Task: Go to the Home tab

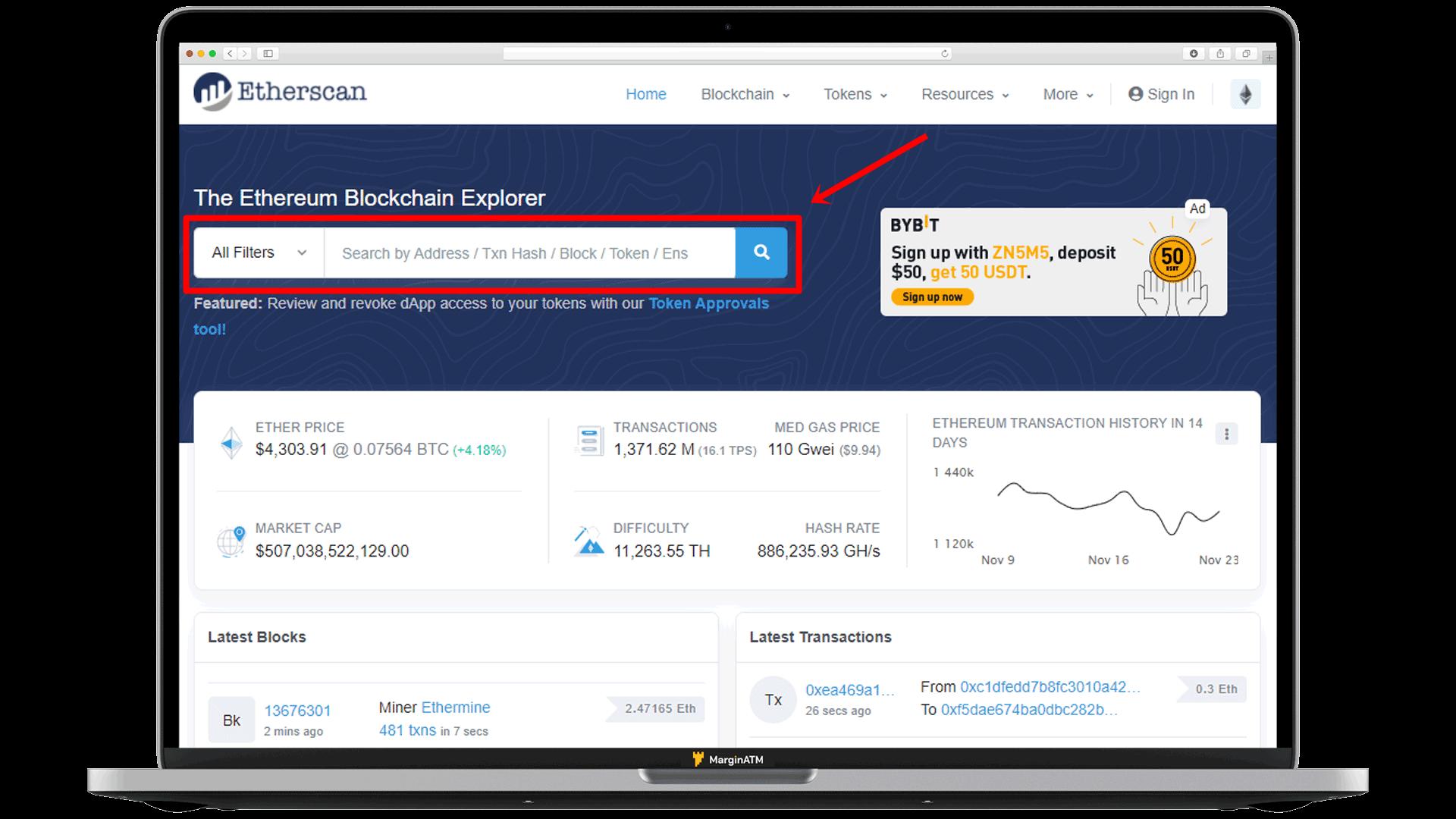Action: (x=646, y=94)
